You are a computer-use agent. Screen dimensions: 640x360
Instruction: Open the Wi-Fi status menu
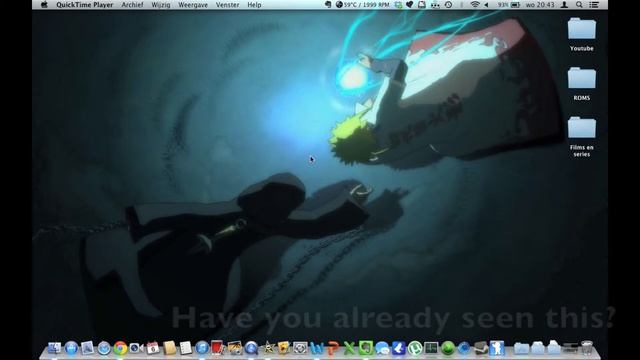[x=475, y=5]
